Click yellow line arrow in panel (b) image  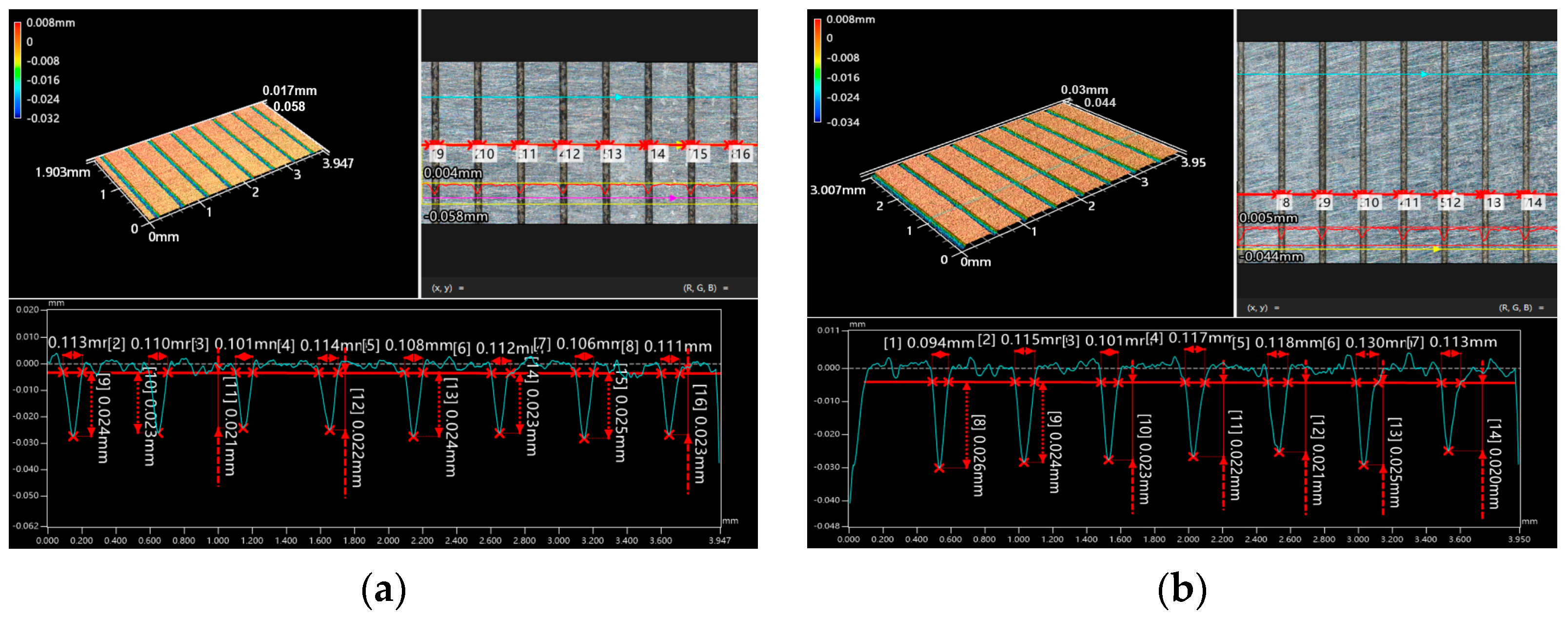coord(1436,249)
